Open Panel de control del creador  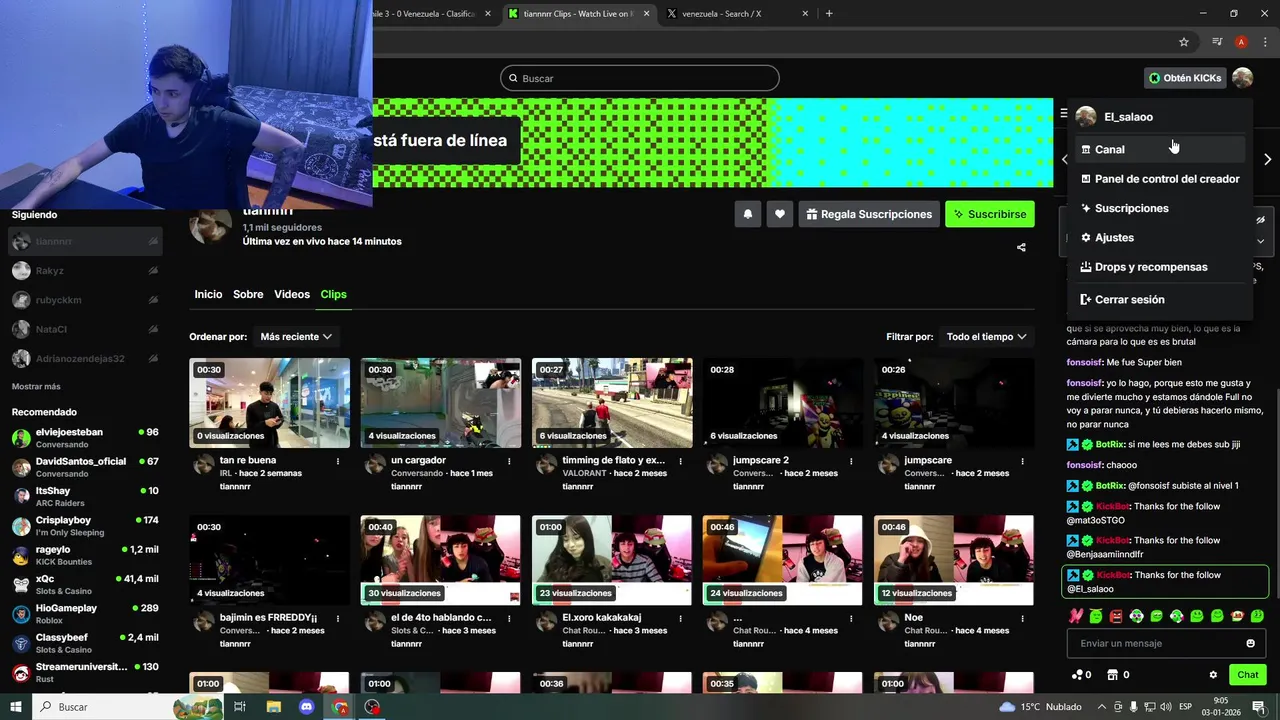(x=1159, y=179)
